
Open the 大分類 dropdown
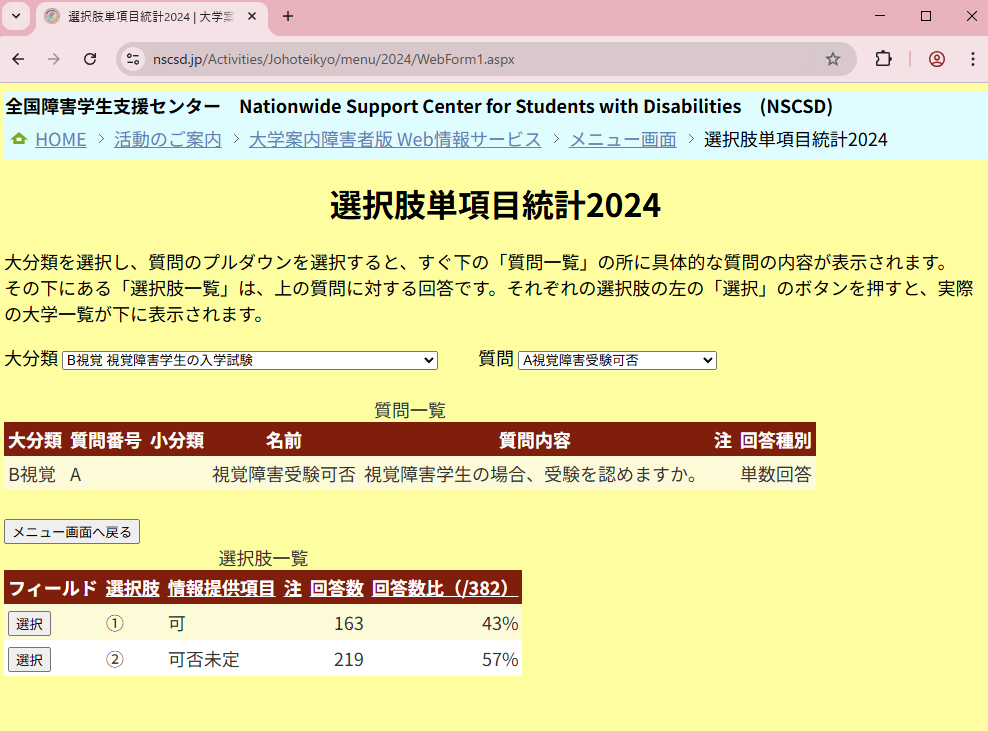click(x=250, y=360)
